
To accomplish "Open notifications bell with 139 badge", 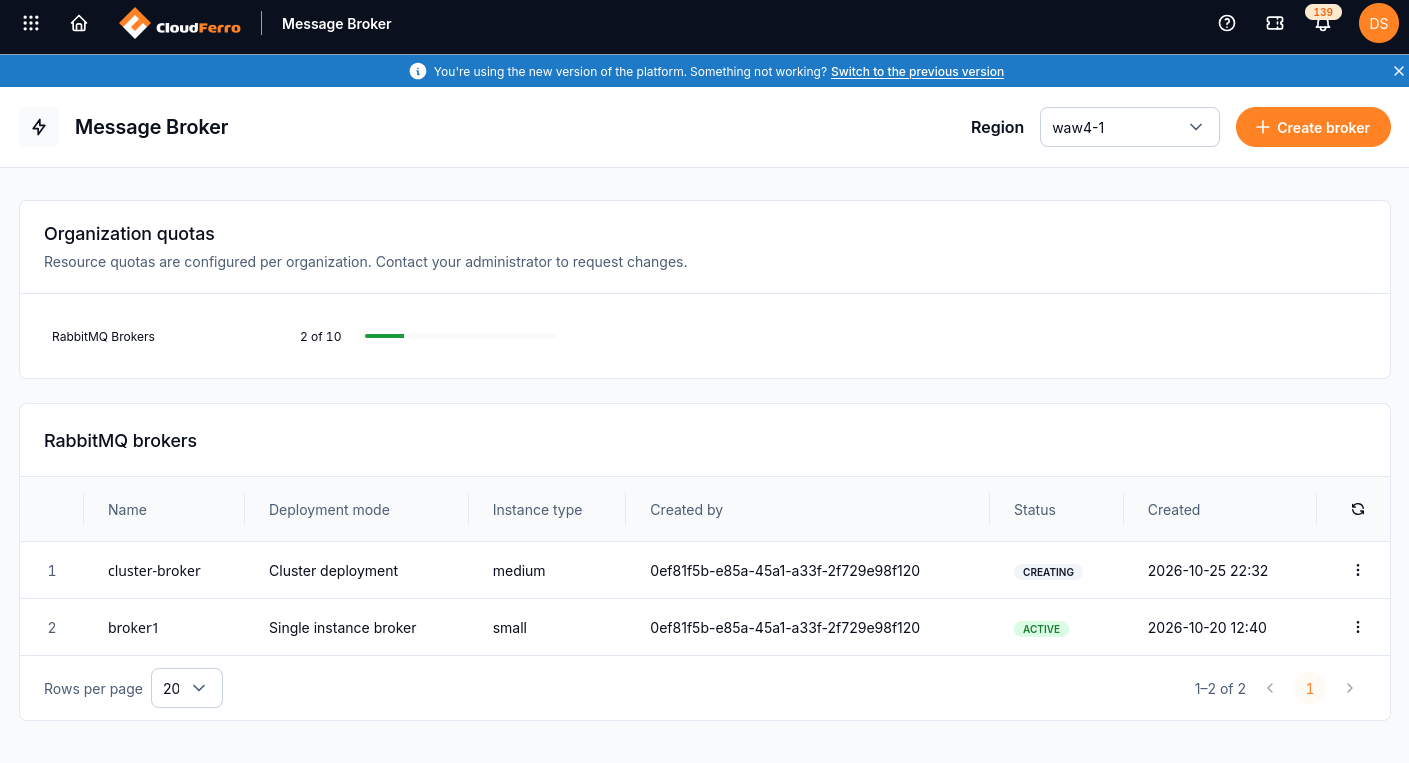I will 1323,22.
